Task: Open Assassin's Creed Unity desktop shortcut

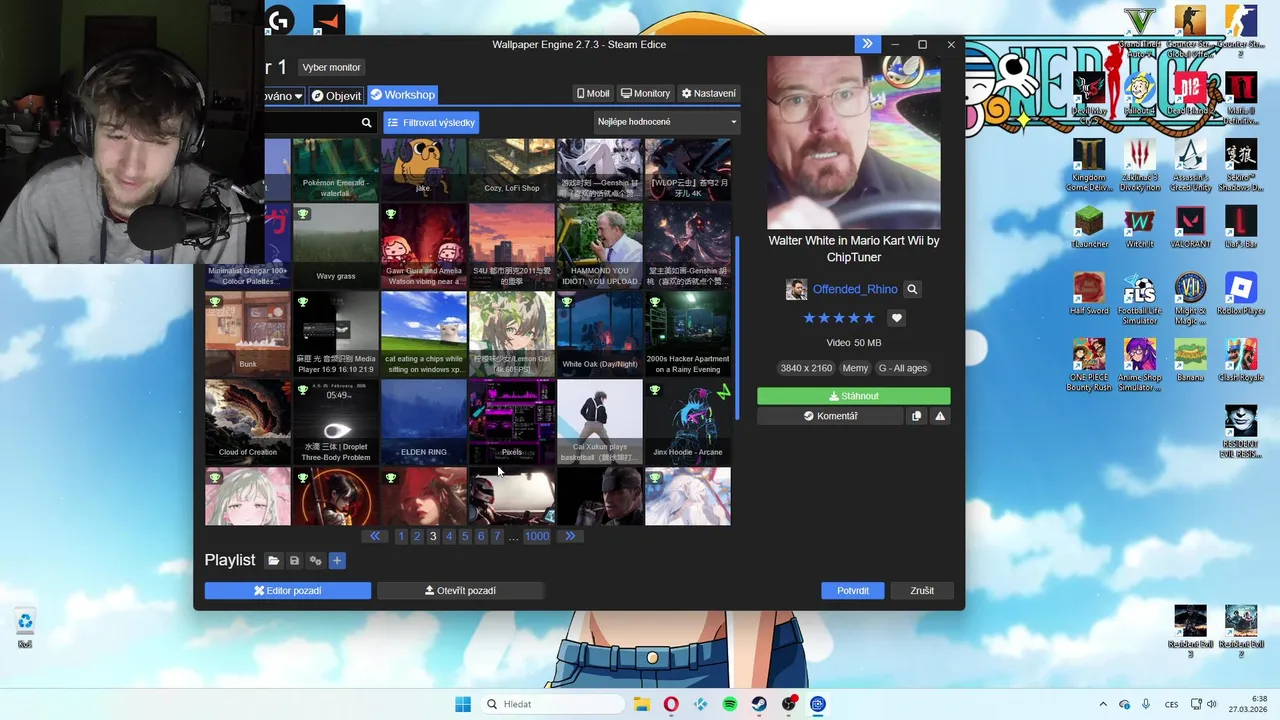Action: click(x=1190, y=165)
